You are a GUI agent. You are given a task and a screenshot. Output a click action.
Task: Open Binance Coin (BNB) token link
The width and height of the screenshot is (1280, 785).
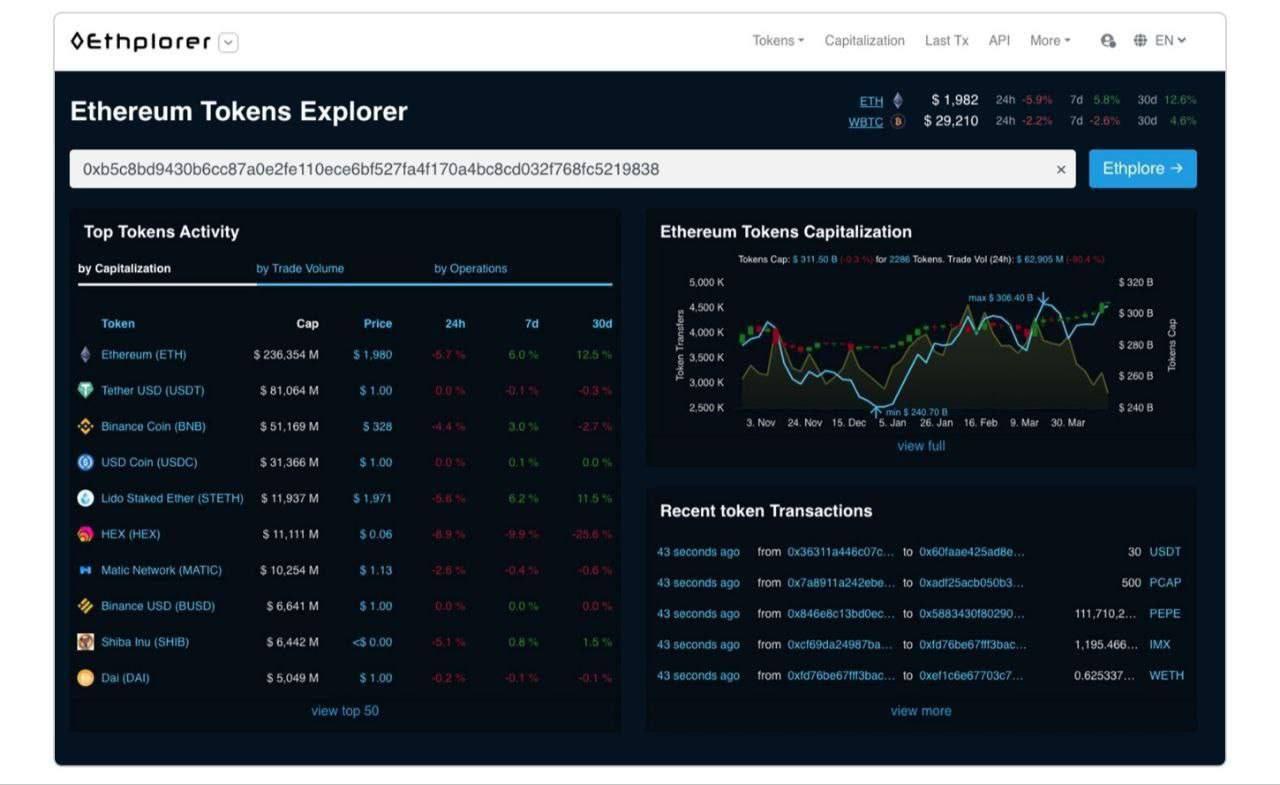pyautogui.click(x=153, y=427)
